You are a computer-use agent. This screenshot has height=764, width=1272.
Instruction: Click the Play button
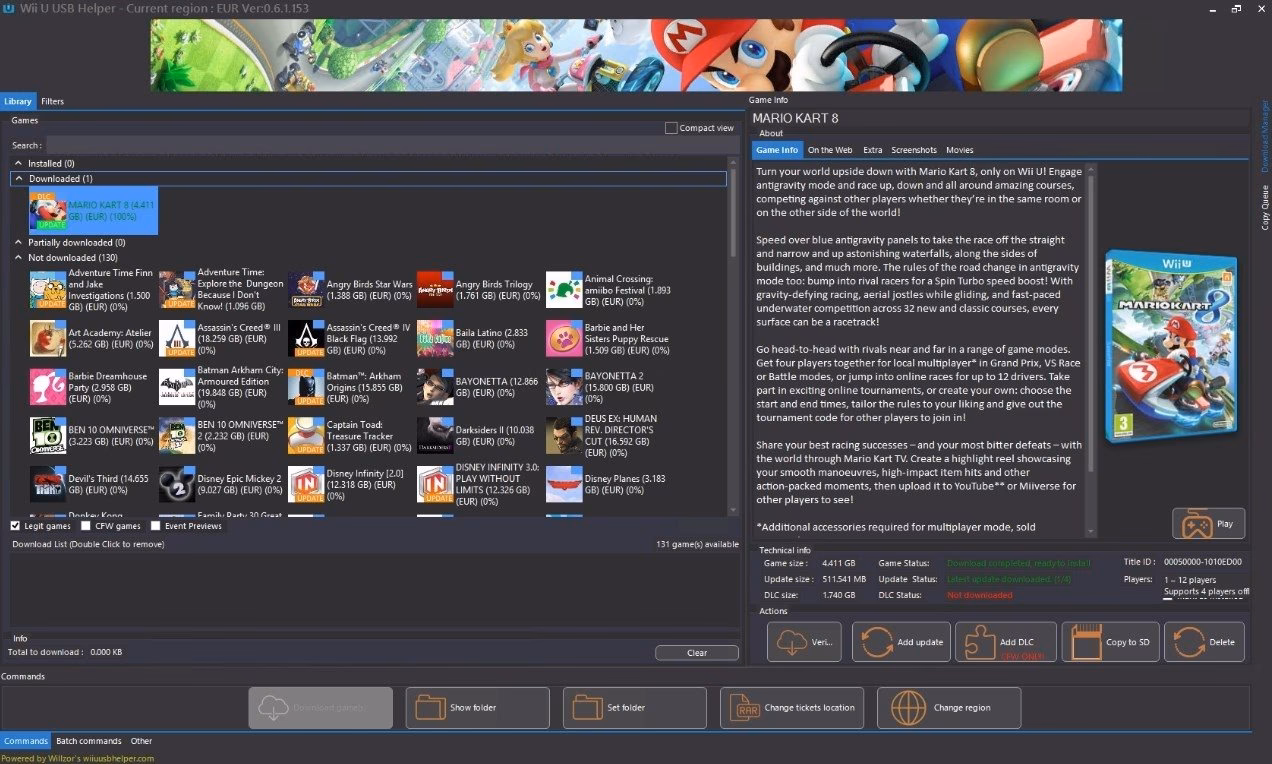click(1208, 523)
